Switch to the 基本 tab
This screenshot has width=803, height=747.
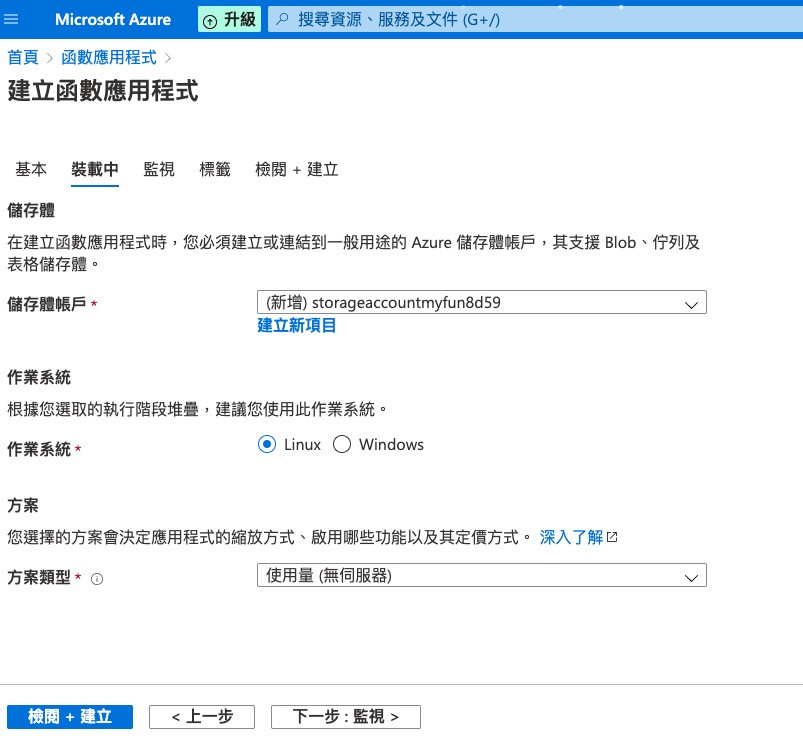(31, 169)
